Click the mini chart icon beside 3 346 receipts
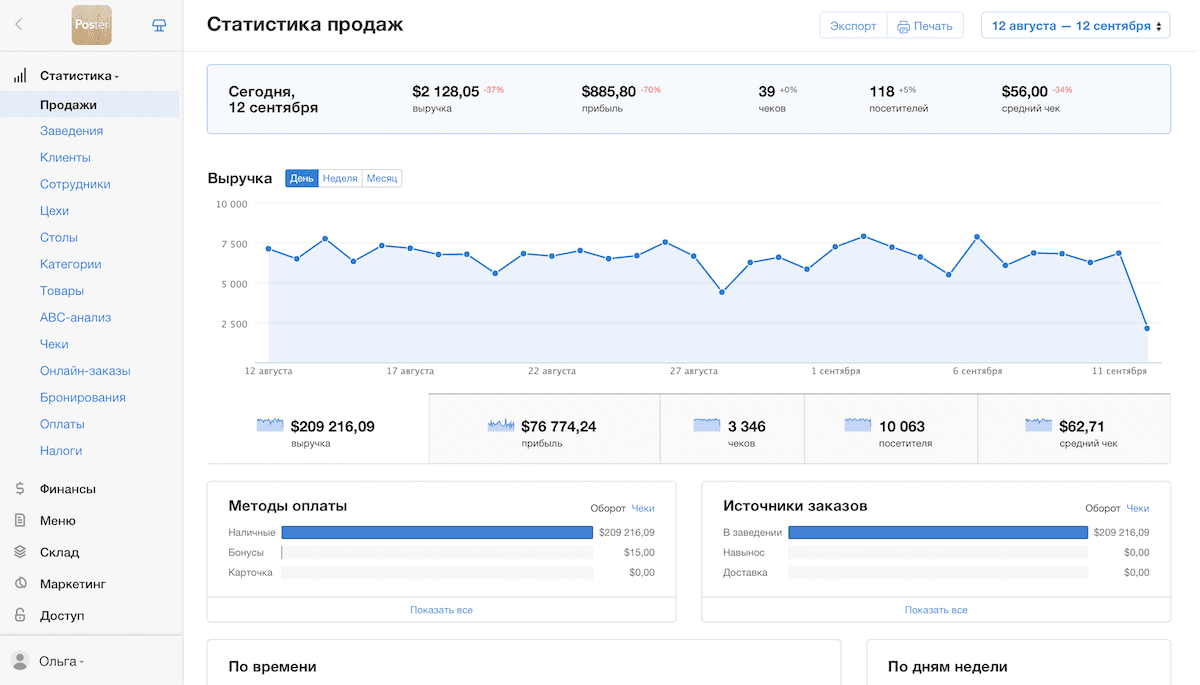1200x685 pixels. tap(707, 425)
